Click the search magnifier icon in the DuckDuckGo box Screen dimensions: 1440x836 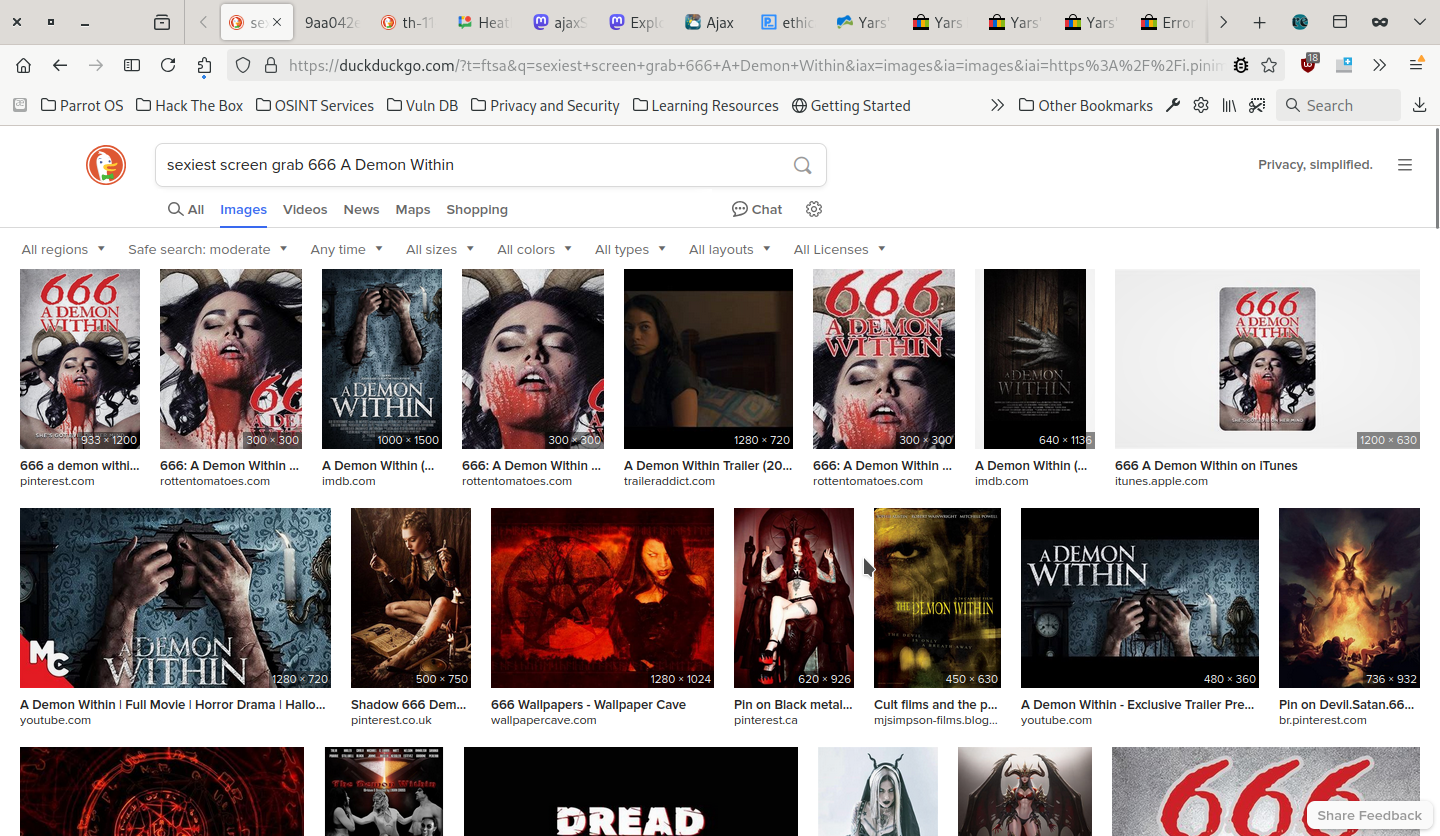coord(802,165)
